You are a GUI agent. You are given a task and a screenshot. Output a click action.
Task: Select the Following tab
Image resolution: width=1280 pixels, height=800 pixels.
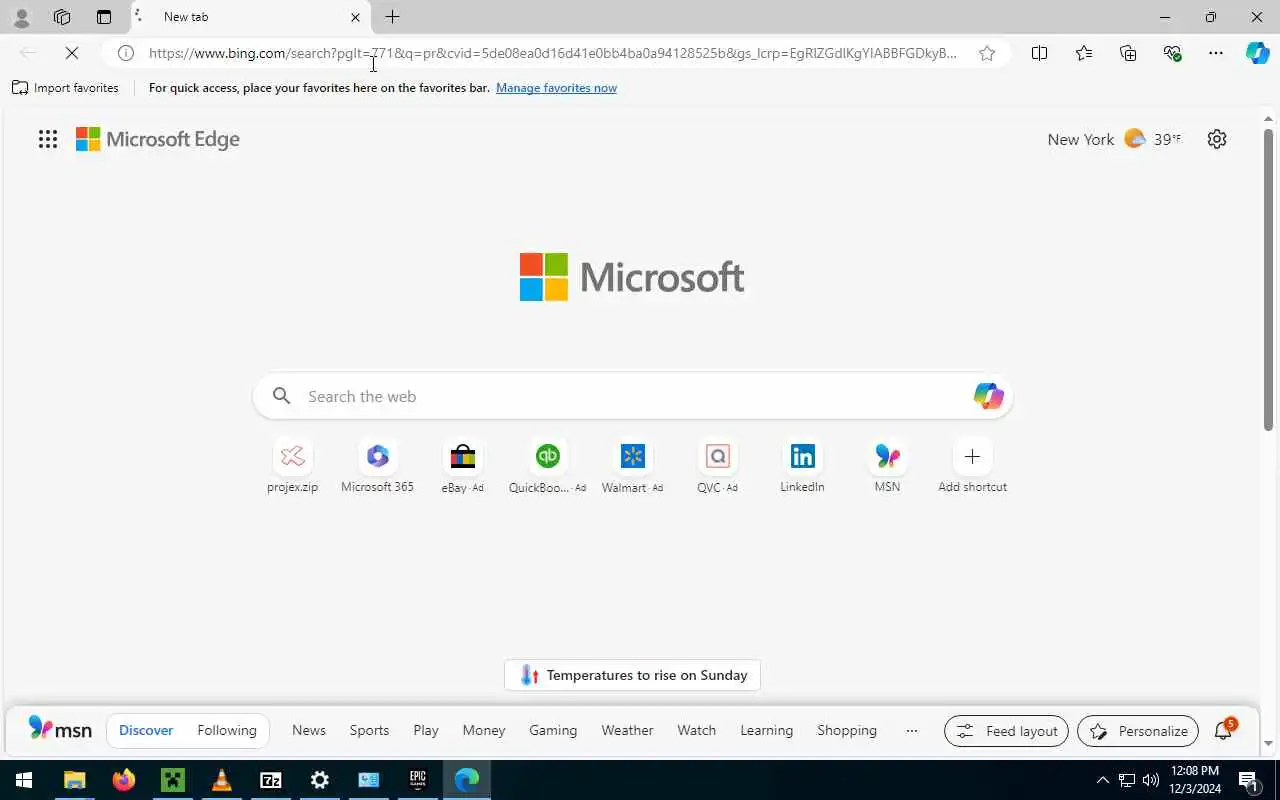click(227, 730)
